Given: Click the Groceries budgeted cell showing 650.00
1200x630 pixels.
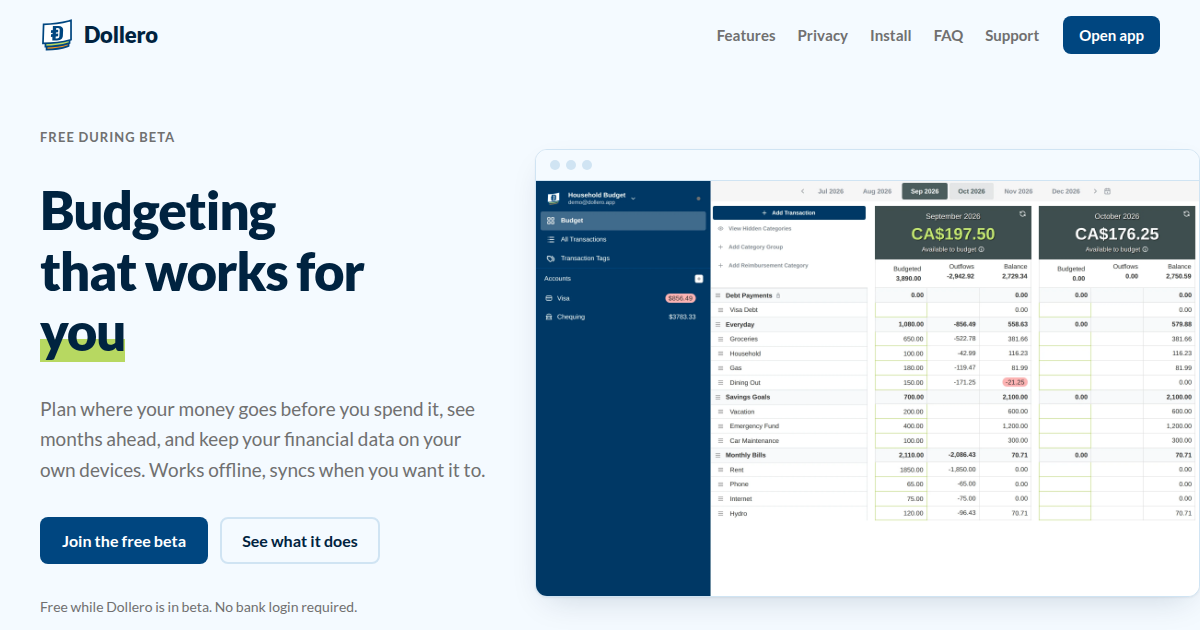Looking at the screenshot, I should (901, 339).
